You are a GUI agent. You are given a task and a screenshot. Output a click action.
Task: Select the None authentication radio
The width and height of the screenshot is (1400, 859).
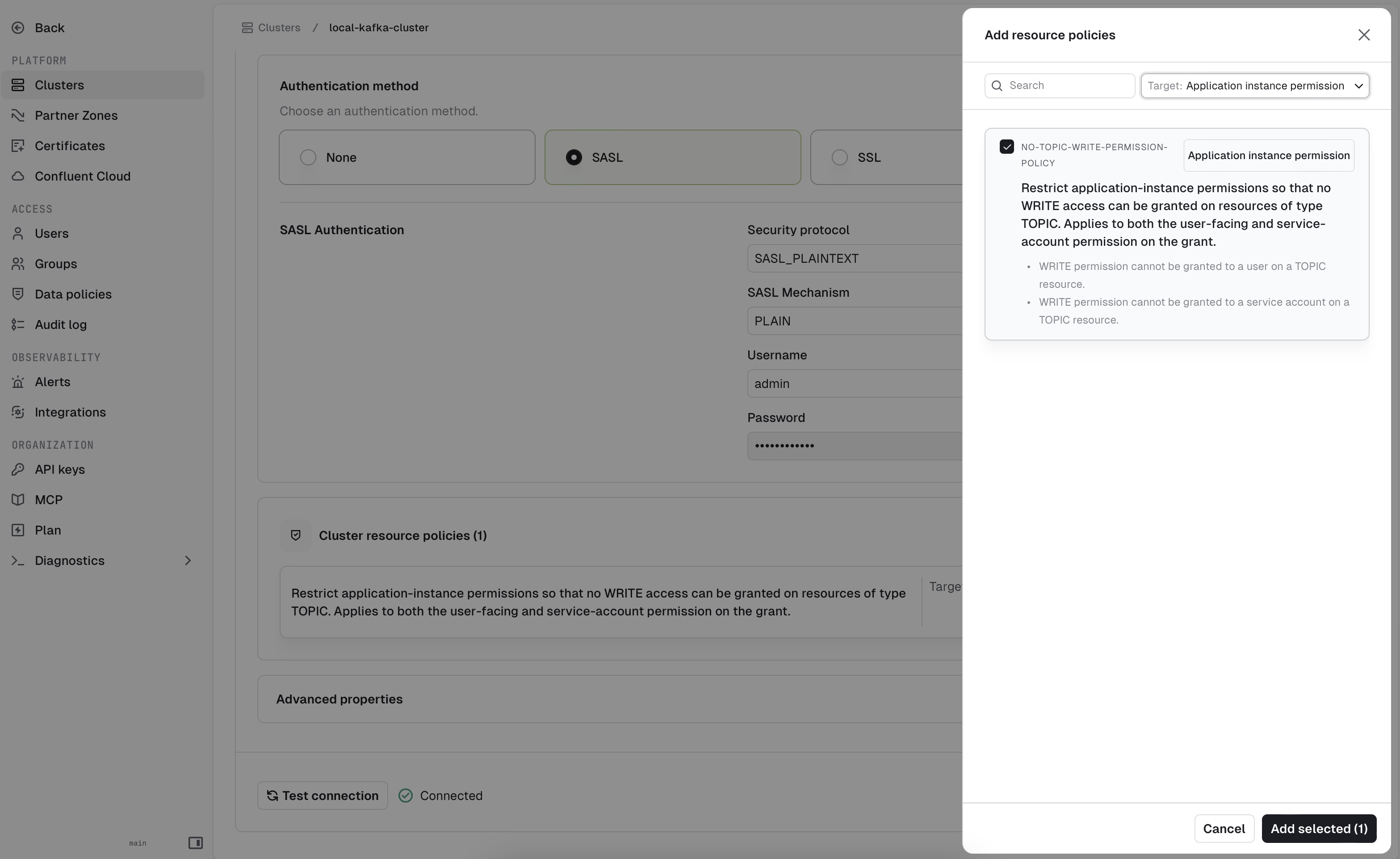pyautogui.click(x=308, y=157)
